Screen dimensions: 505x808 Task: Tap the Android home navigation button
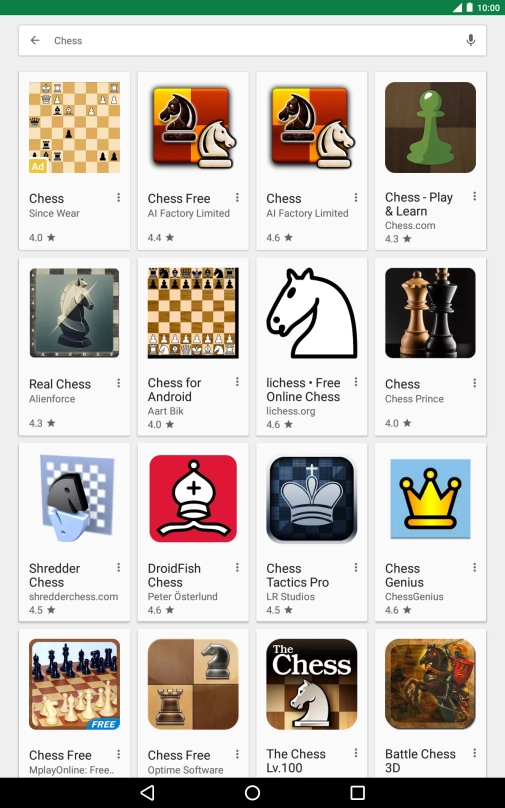click(x=252, y=793)
